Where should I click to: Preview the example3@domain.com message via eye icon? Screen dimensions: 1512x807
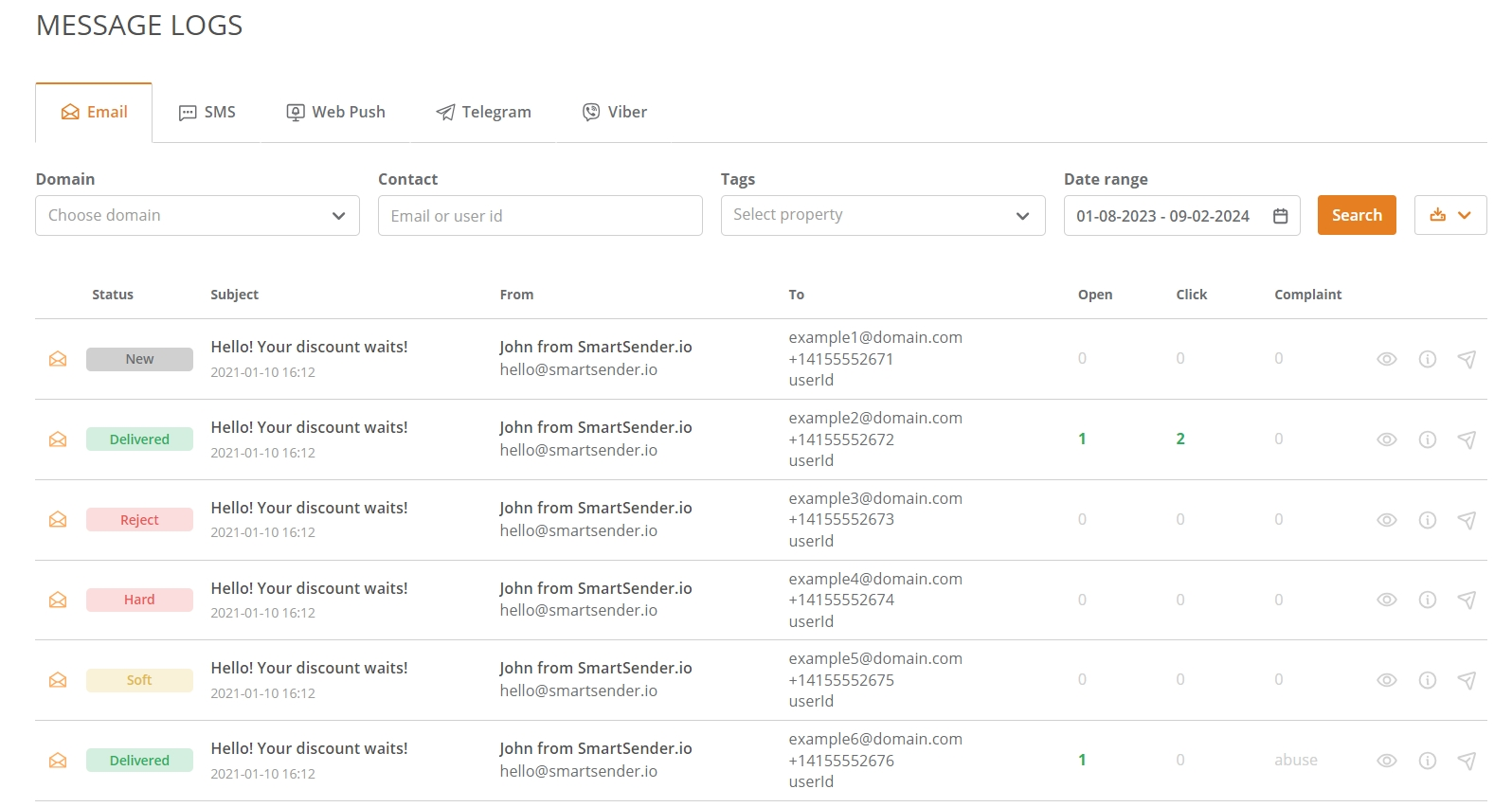tap(1387, 520)
